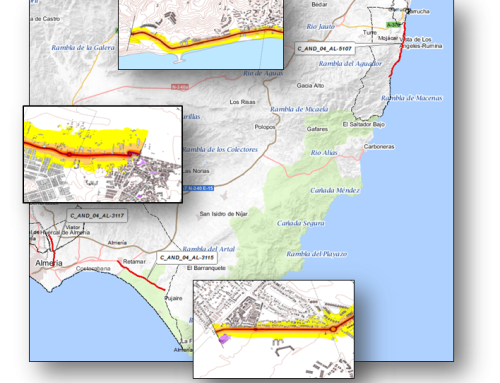
Task: Open the coastal inset map with the blue sea
Action: click(x=201, y=35)
